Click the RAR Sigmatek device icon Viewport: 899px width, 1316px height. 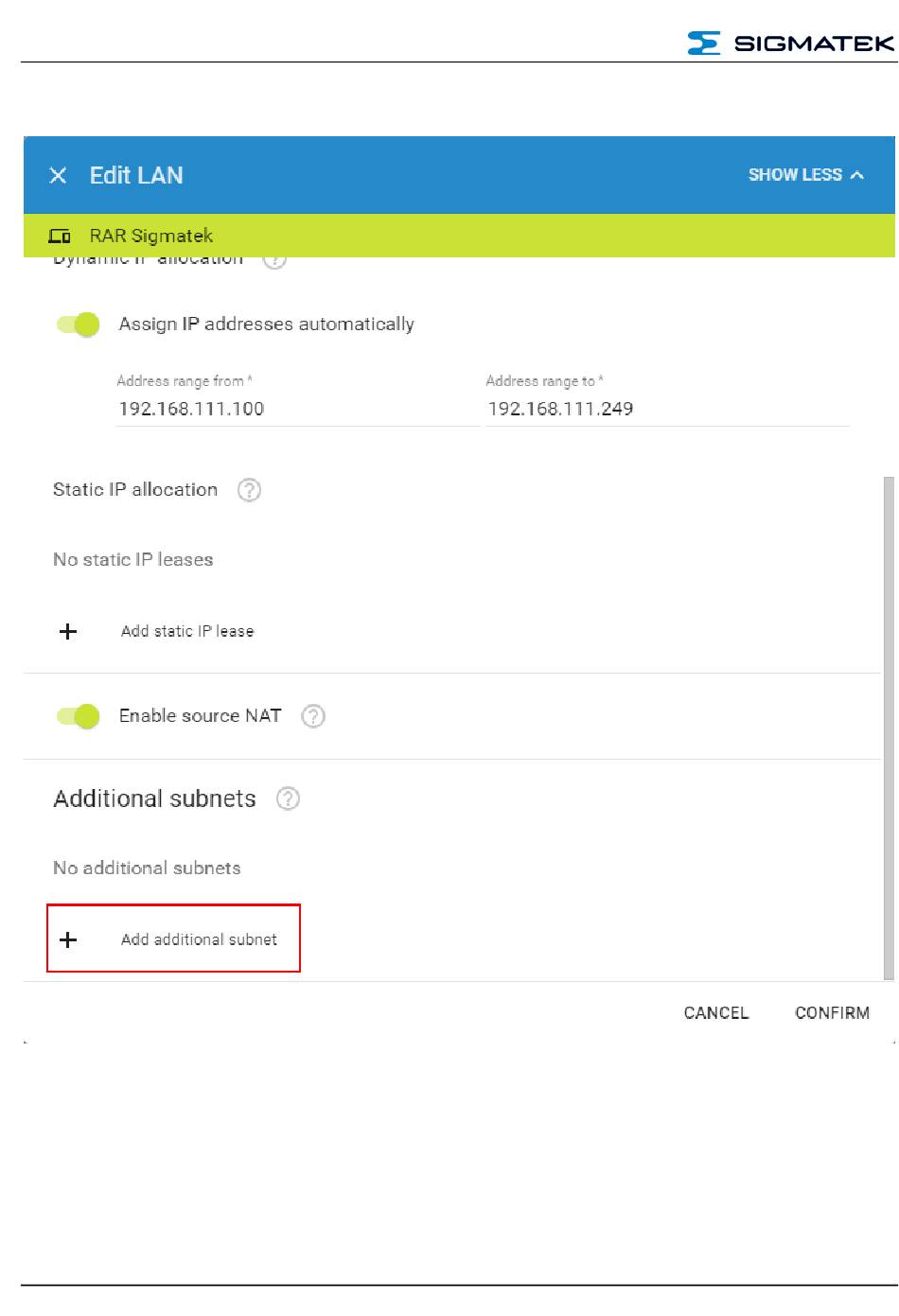coord(60,236)
